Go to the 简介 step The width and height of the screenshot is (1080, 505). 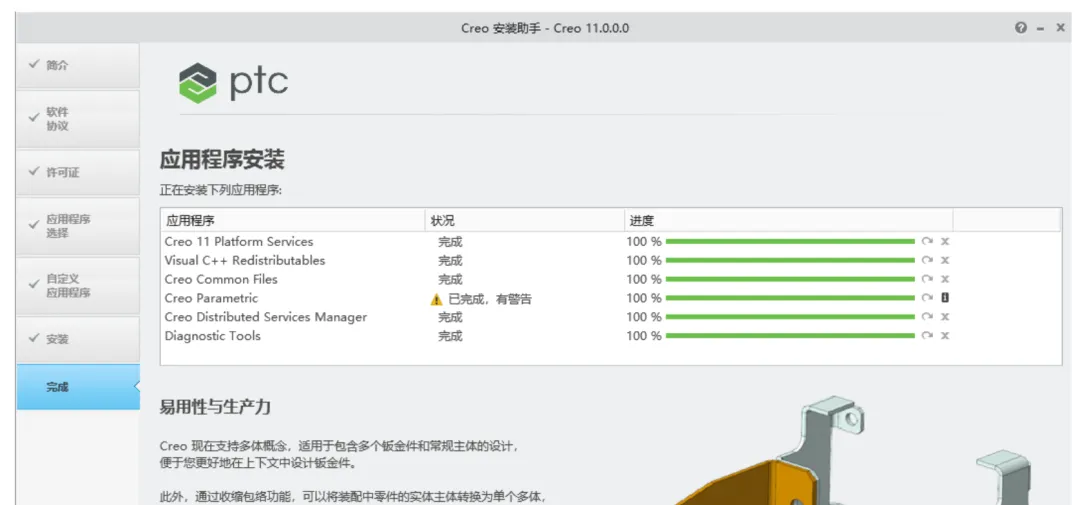[78, 66]
